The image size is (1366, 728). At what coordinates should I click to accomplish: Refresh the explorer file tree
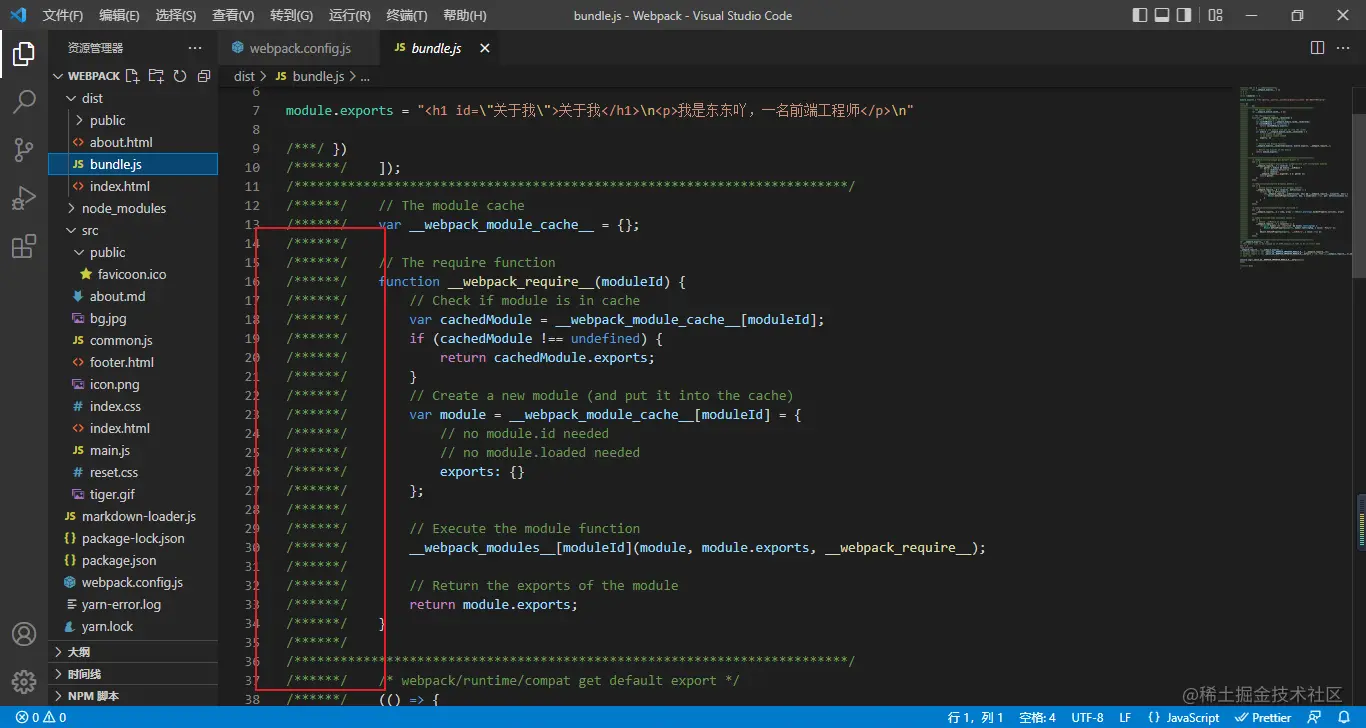pyautogui.click(x=180, y=76)
